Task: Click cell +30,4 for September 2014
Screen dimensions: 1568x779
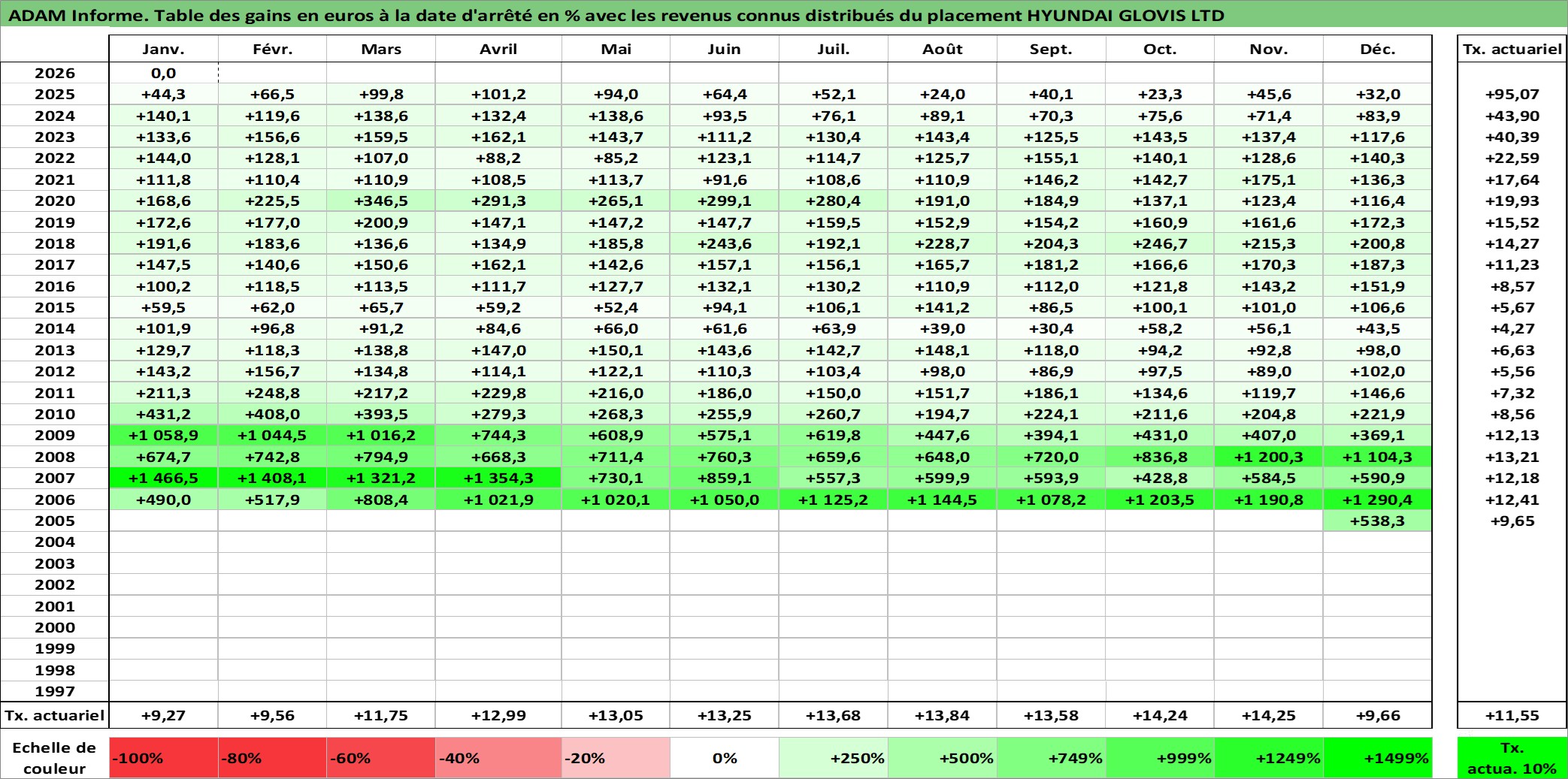Action: point(1052,328)
